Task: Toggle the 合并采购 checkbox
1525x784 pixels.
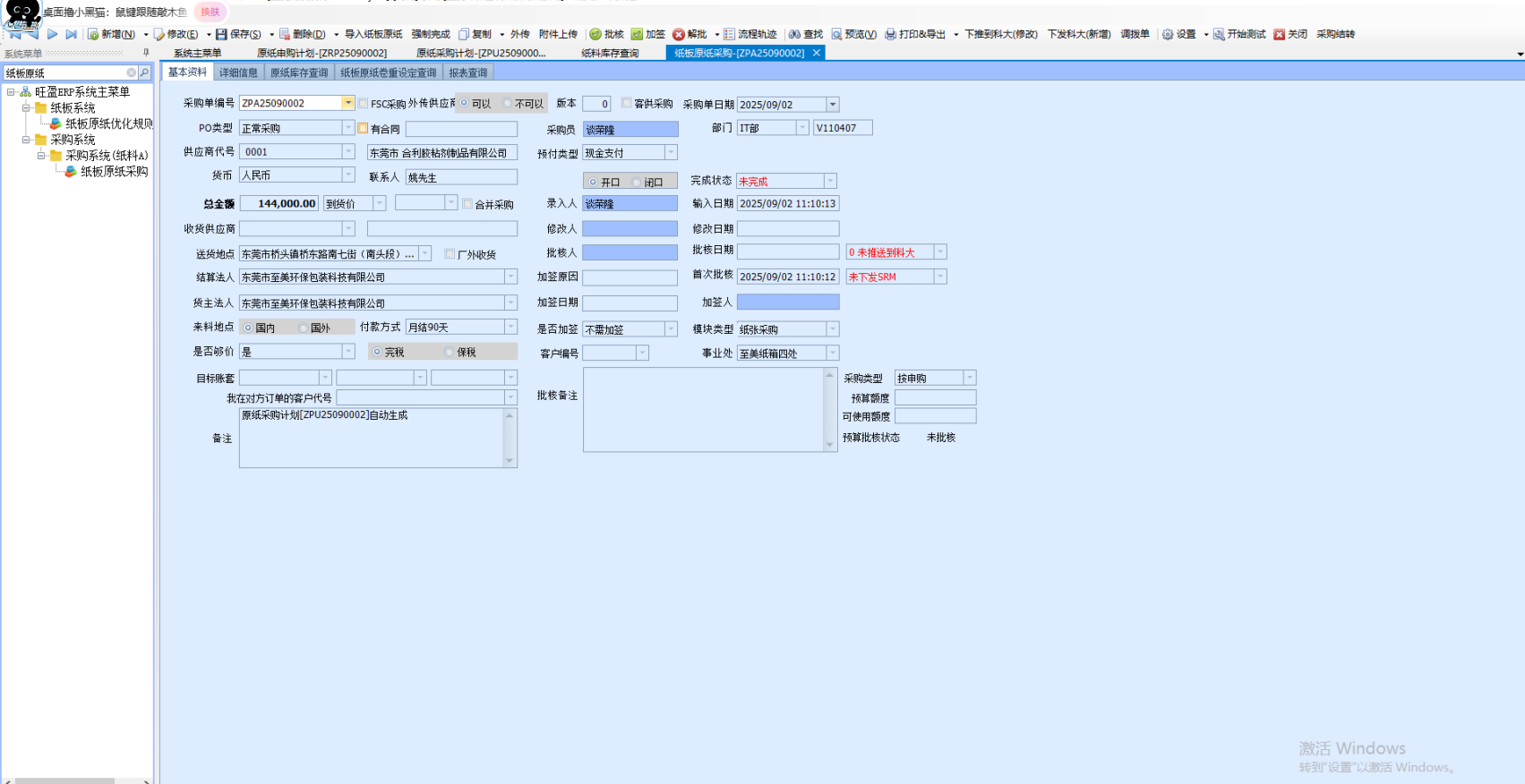Action: [x=467, y=204]
